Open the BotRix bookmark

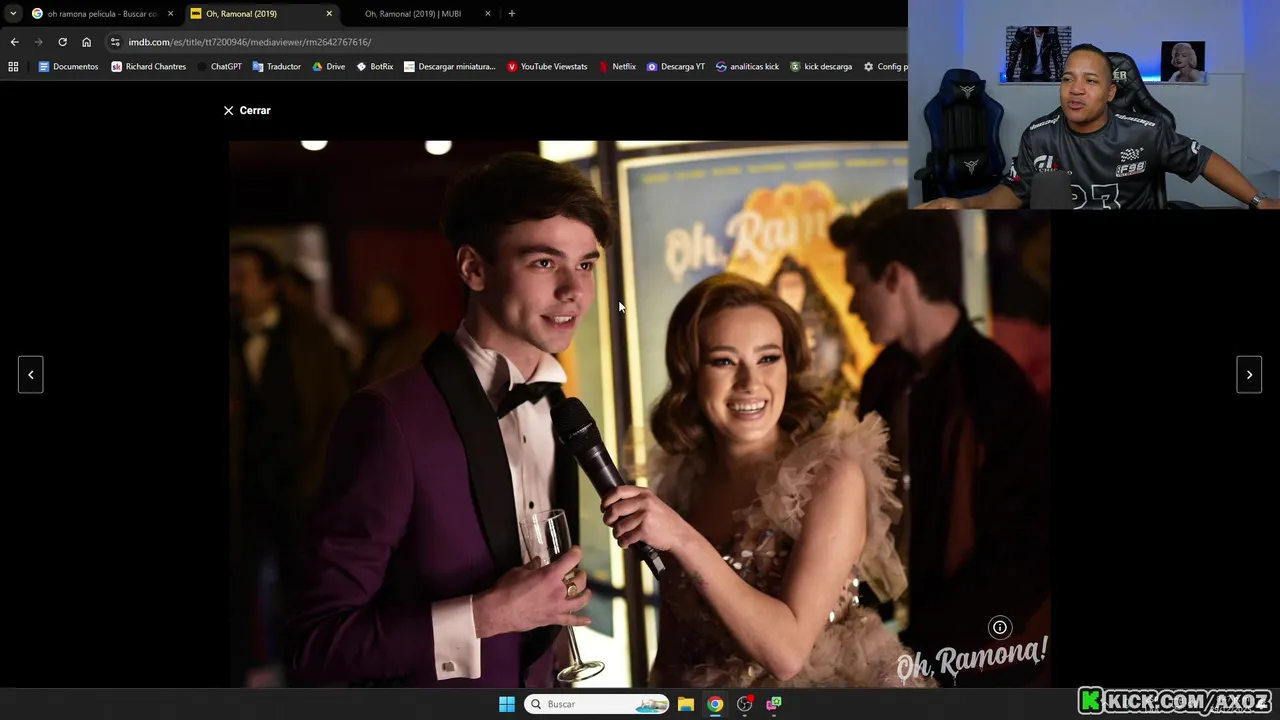[x=374, y=67]
